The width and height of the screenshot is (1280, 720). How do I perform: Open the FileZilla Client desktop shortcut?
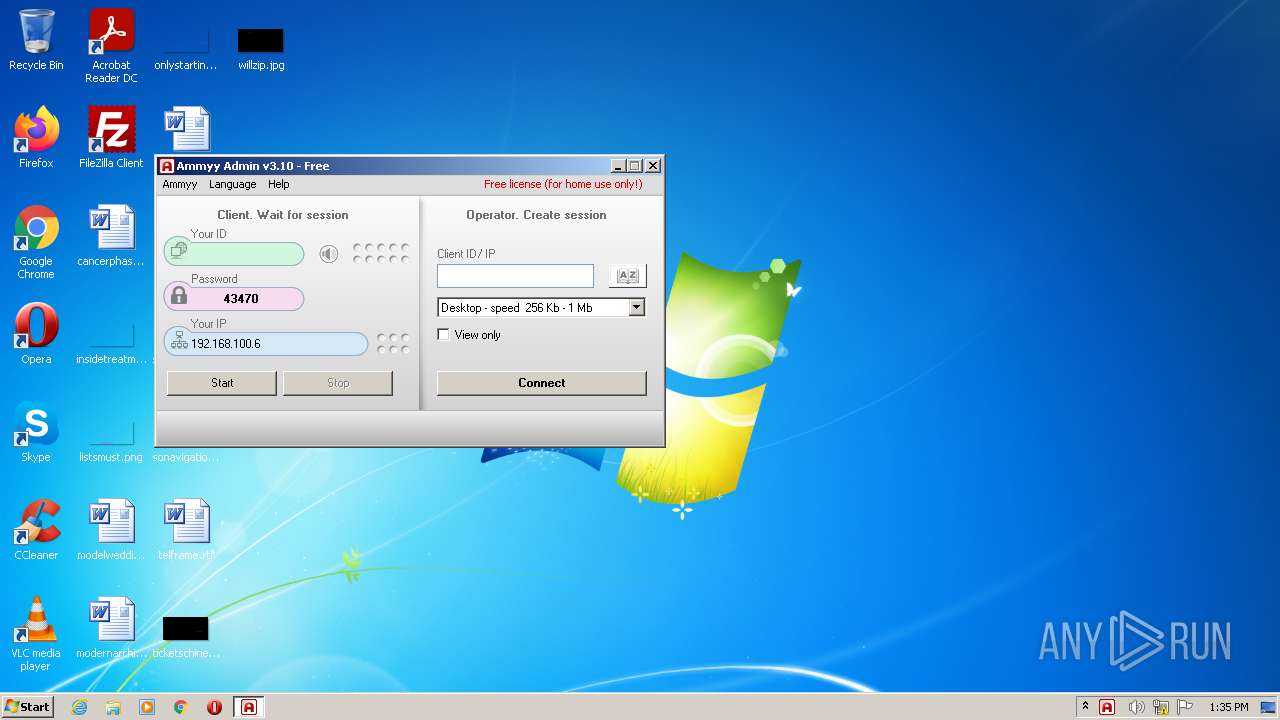[x=111, y=137]
